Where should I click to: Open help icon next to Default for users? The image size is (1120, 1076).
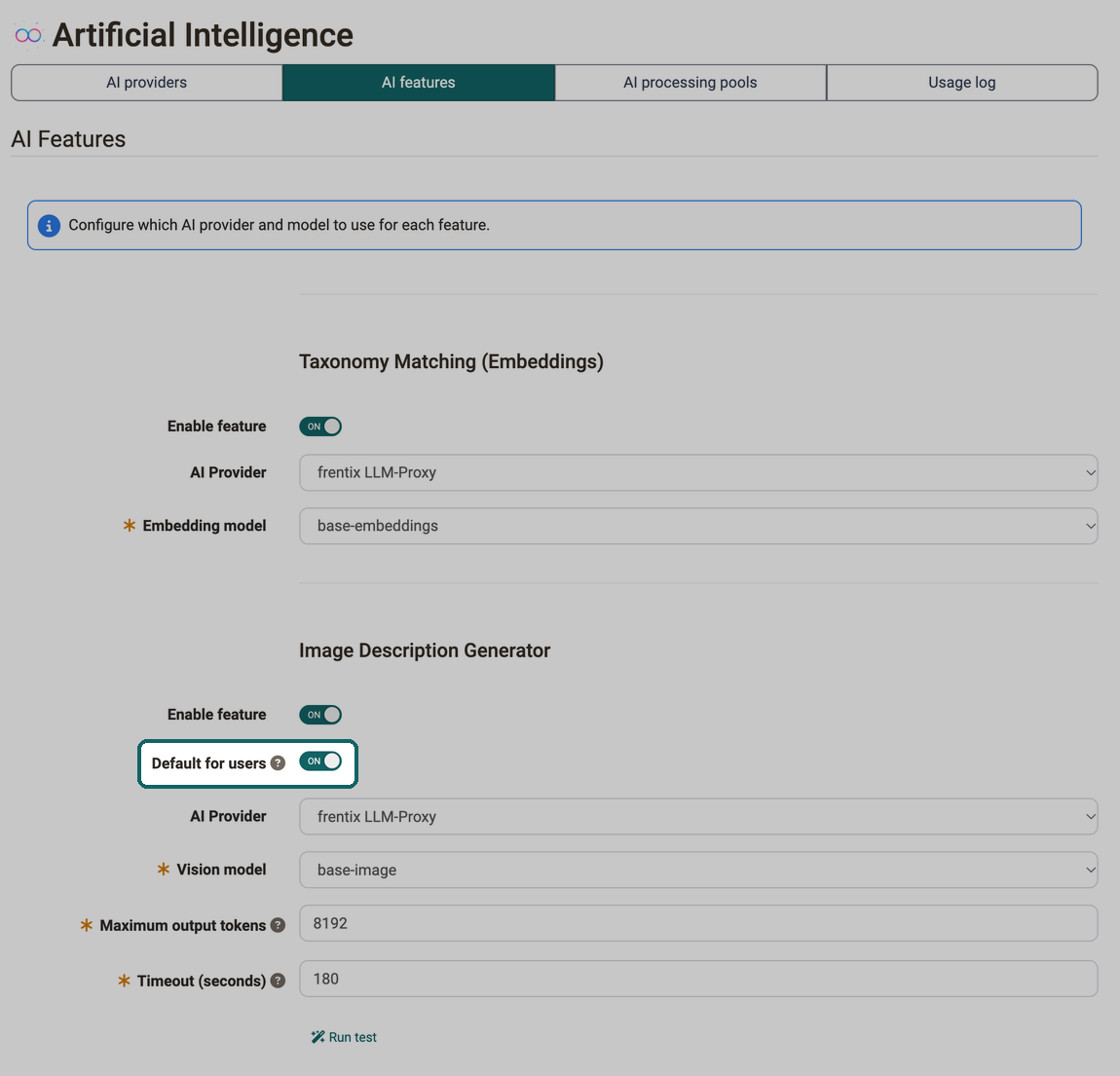pyautogui.click(x=278, y=763)
